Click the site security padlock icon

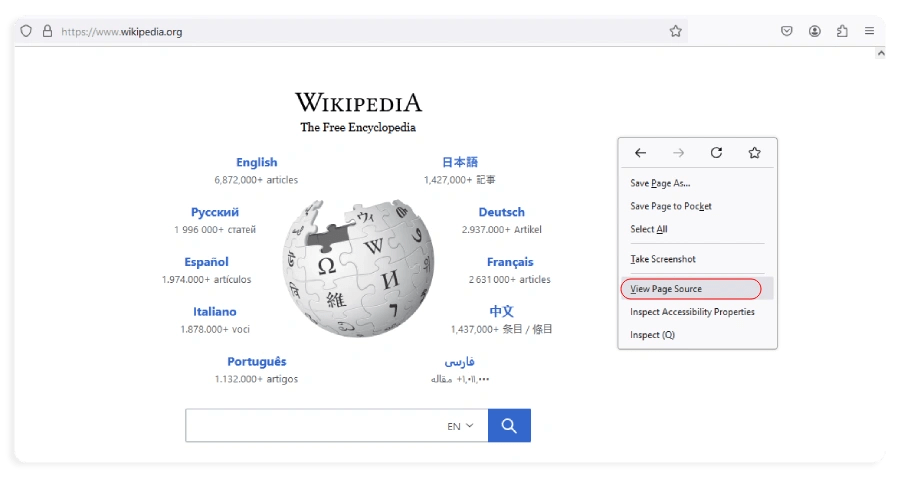(48, 31)
